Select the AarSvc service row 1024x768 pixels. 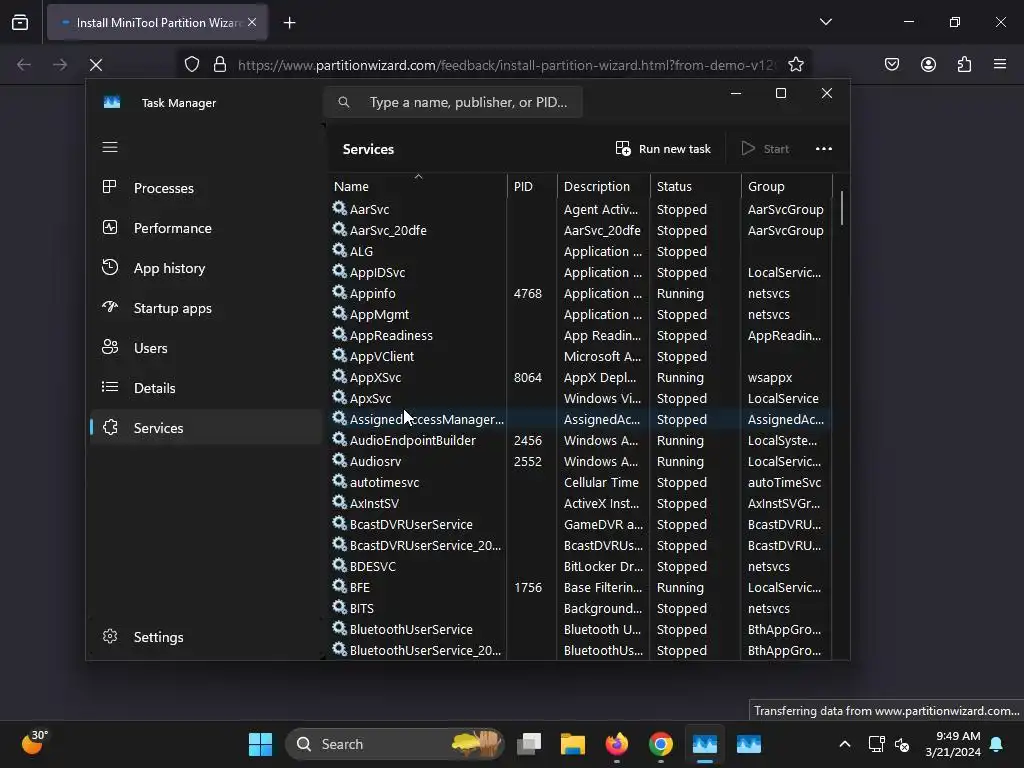[580, 209]
